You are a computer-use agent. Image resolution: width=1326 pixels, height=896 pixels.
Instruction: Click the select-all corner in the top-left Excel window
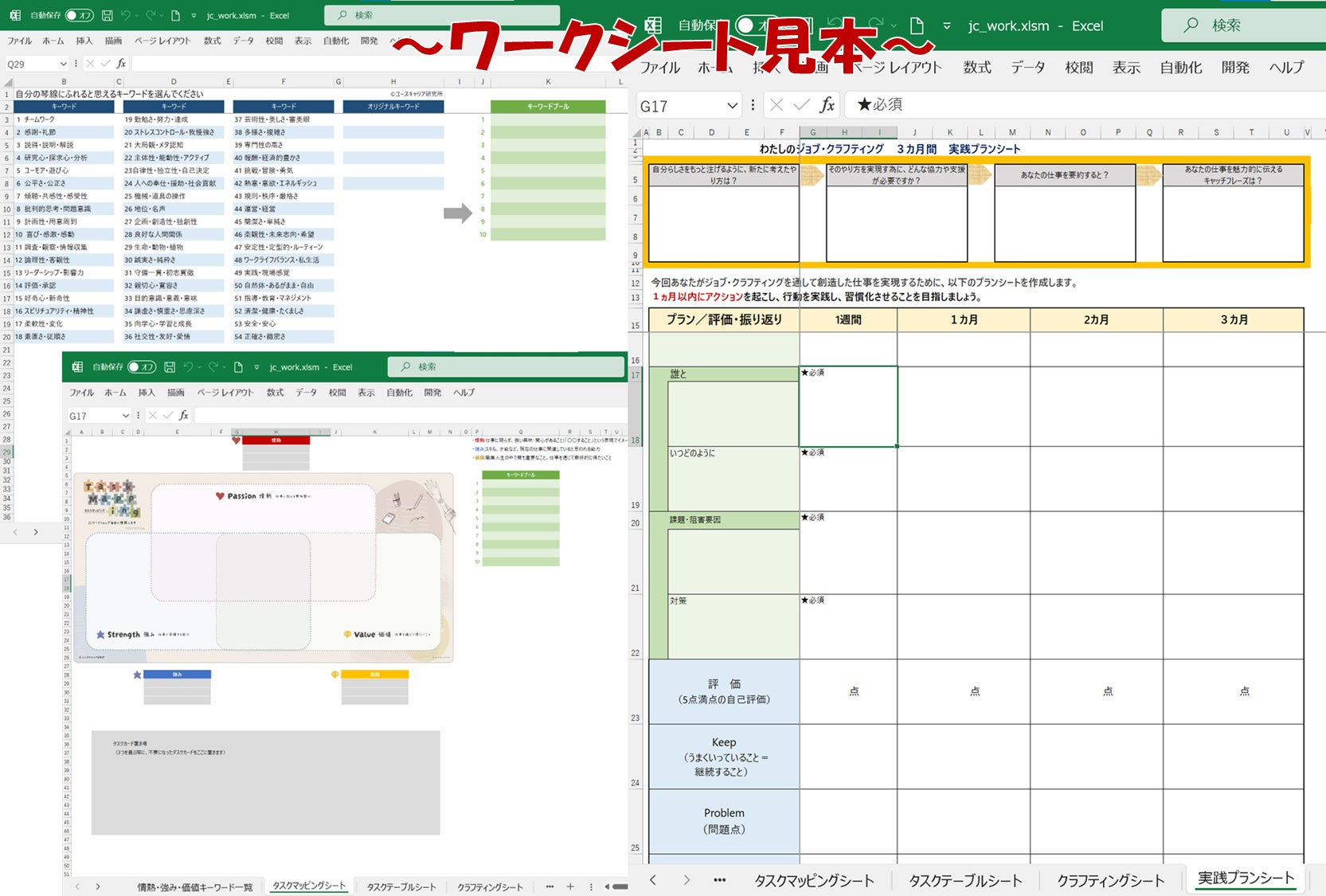[x=8, y=82]
